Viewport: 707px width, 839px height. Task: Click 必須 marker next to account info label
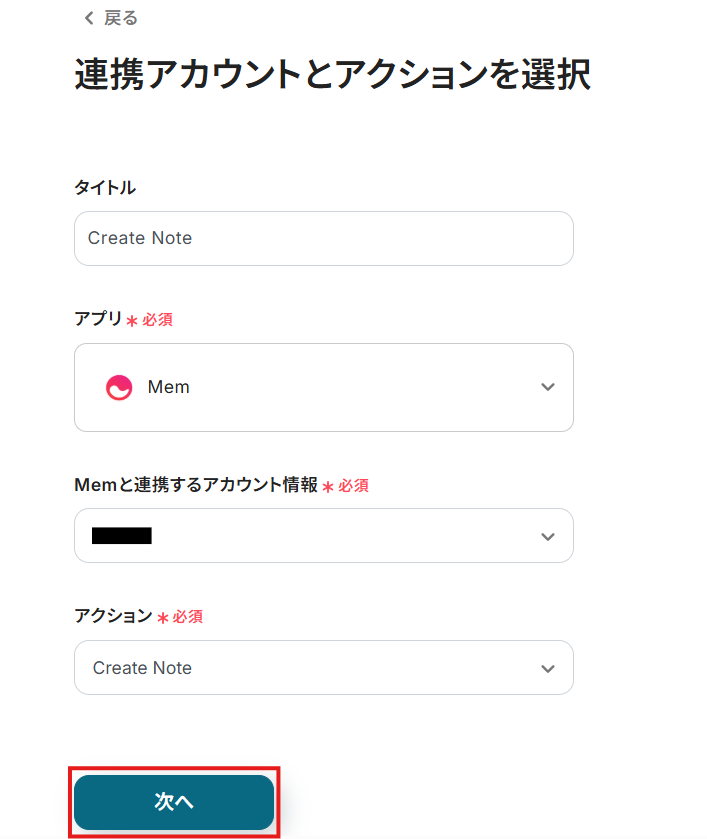(354, 486)
